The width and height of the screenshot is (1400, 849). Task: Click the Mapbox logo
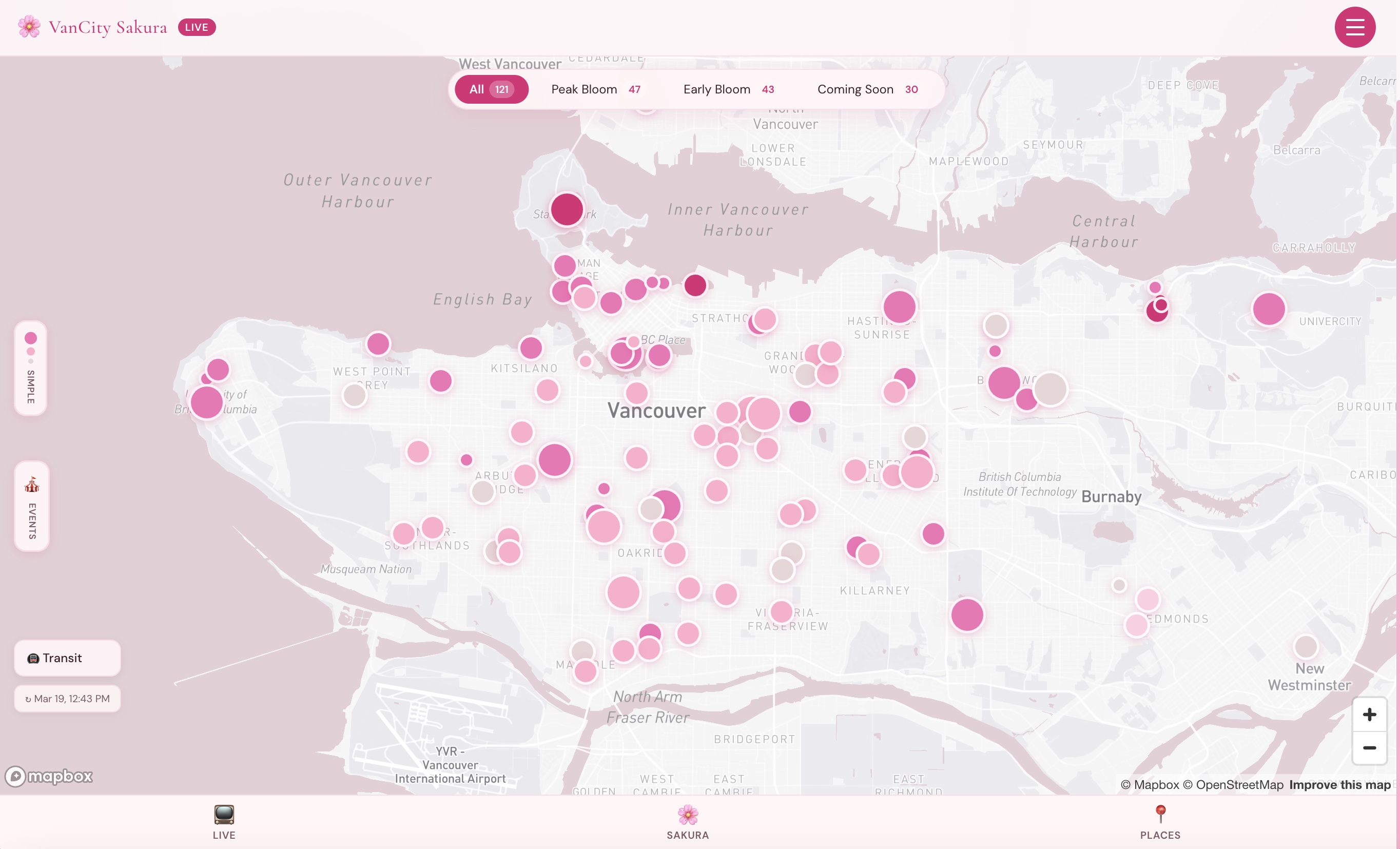click(x=49, y=776)
